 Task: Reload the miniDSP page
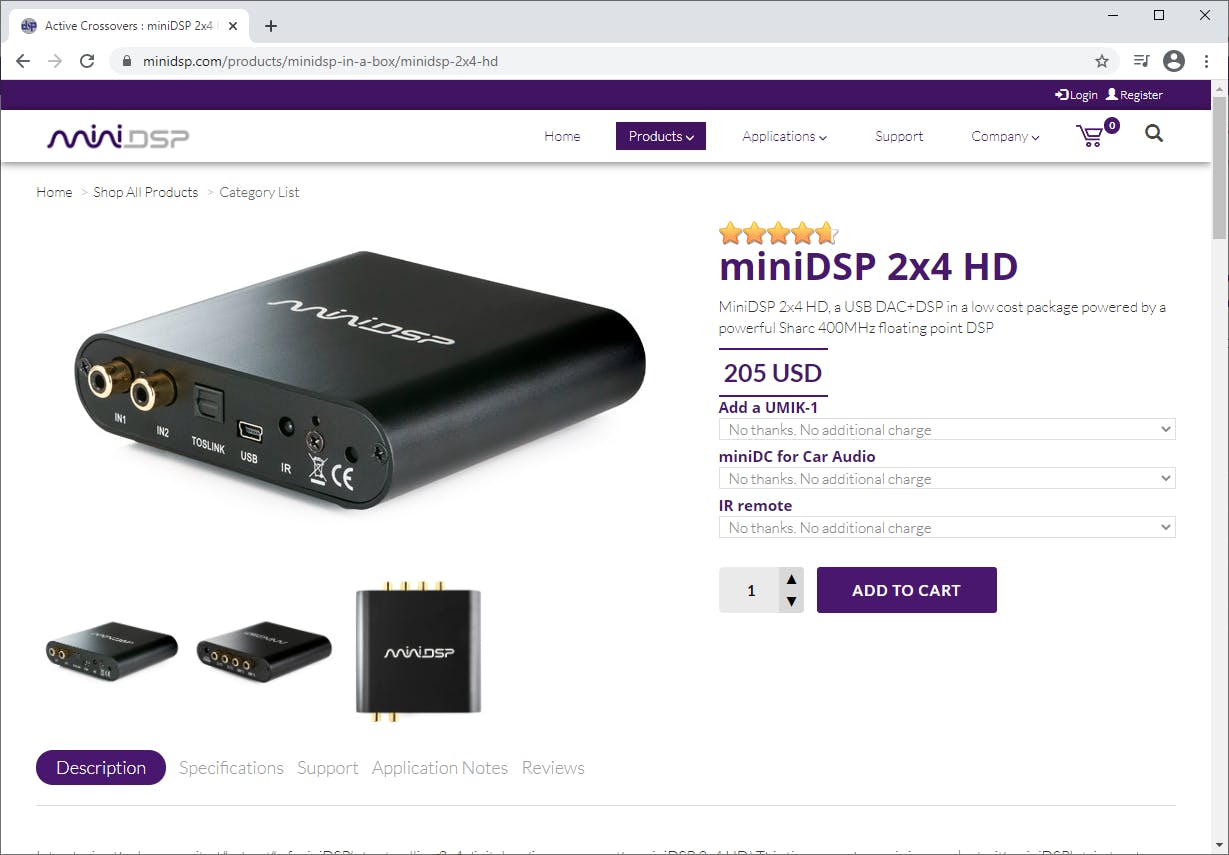(87, 61)
